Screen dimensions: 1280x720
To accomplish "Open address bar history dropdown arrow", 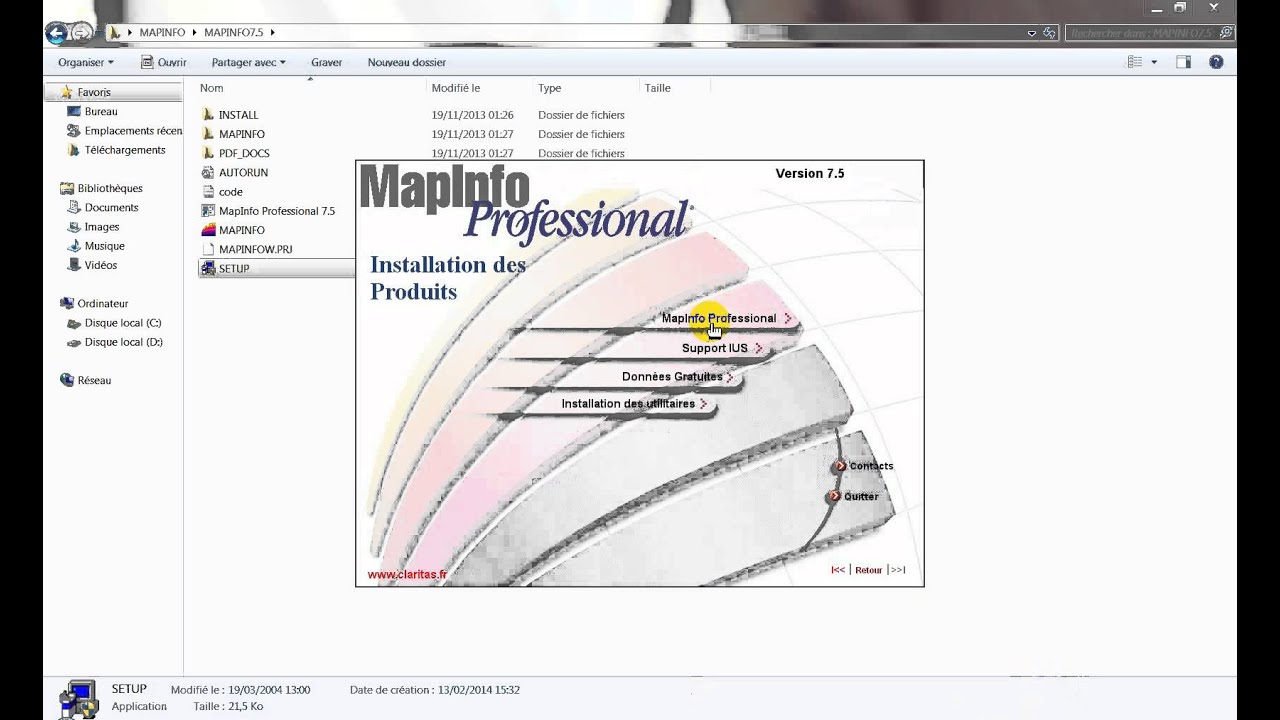I will point(1034,33).
